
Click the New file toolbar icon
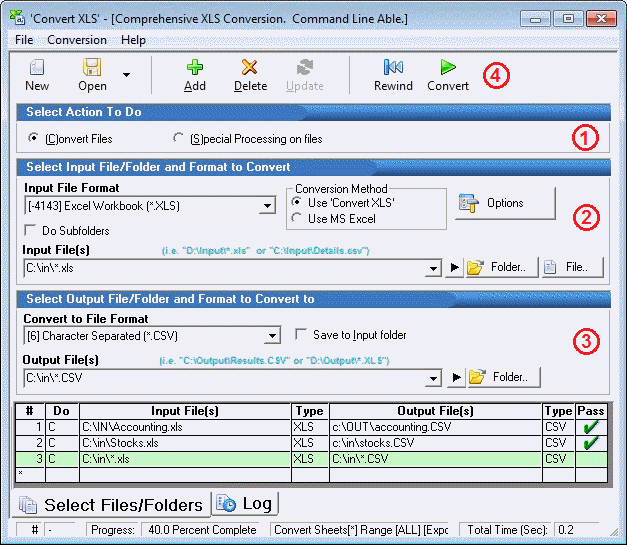(37, 68)
